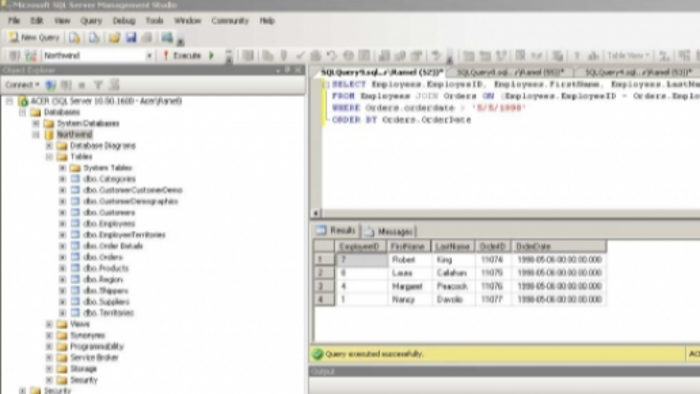Image resolution: width=700 pixels, height=394 pixels.
Task: Select dbo.Categories table
Action: 109,179
